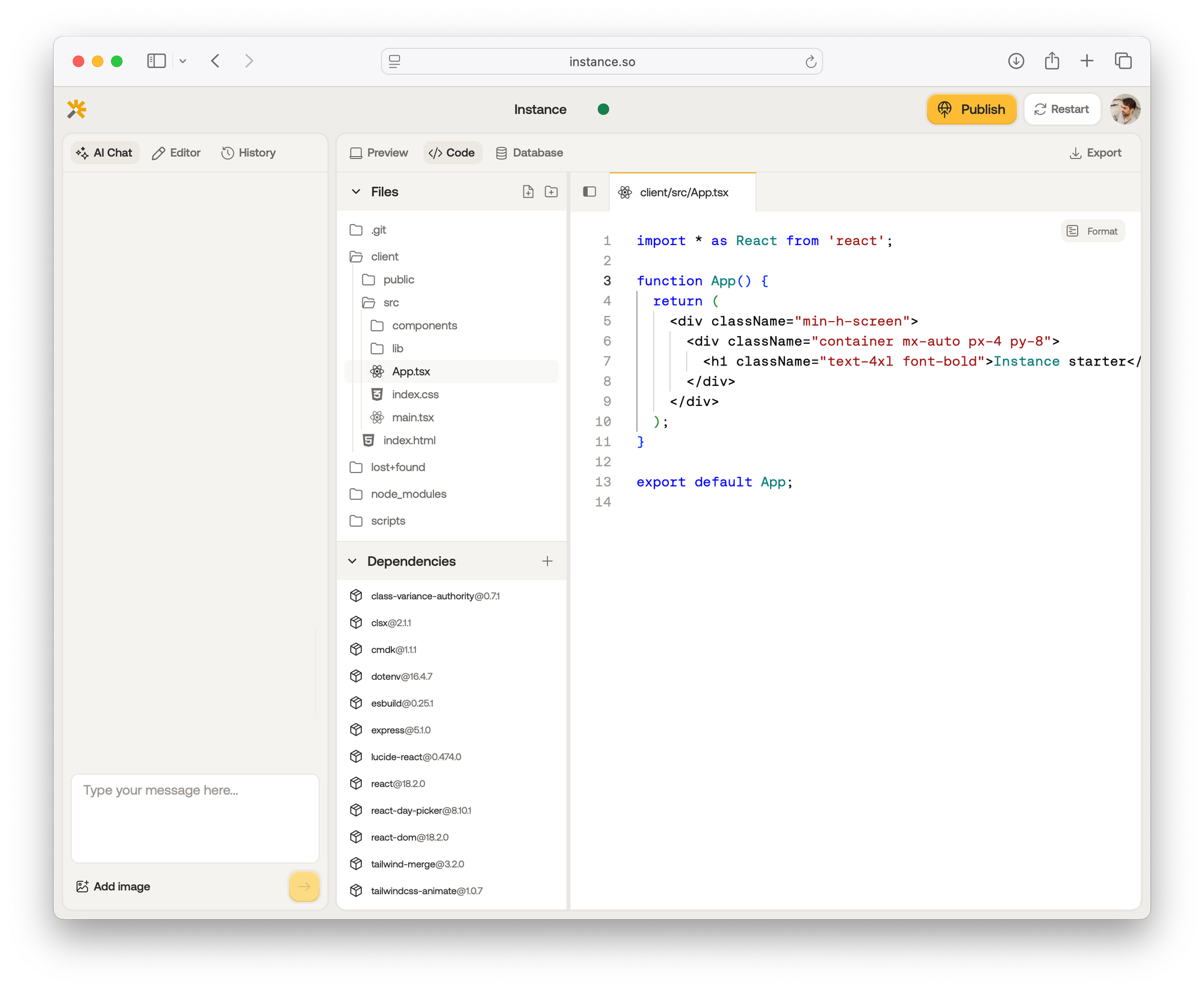
Task: Click the new file icon in Files header
Action: [528, 191]
